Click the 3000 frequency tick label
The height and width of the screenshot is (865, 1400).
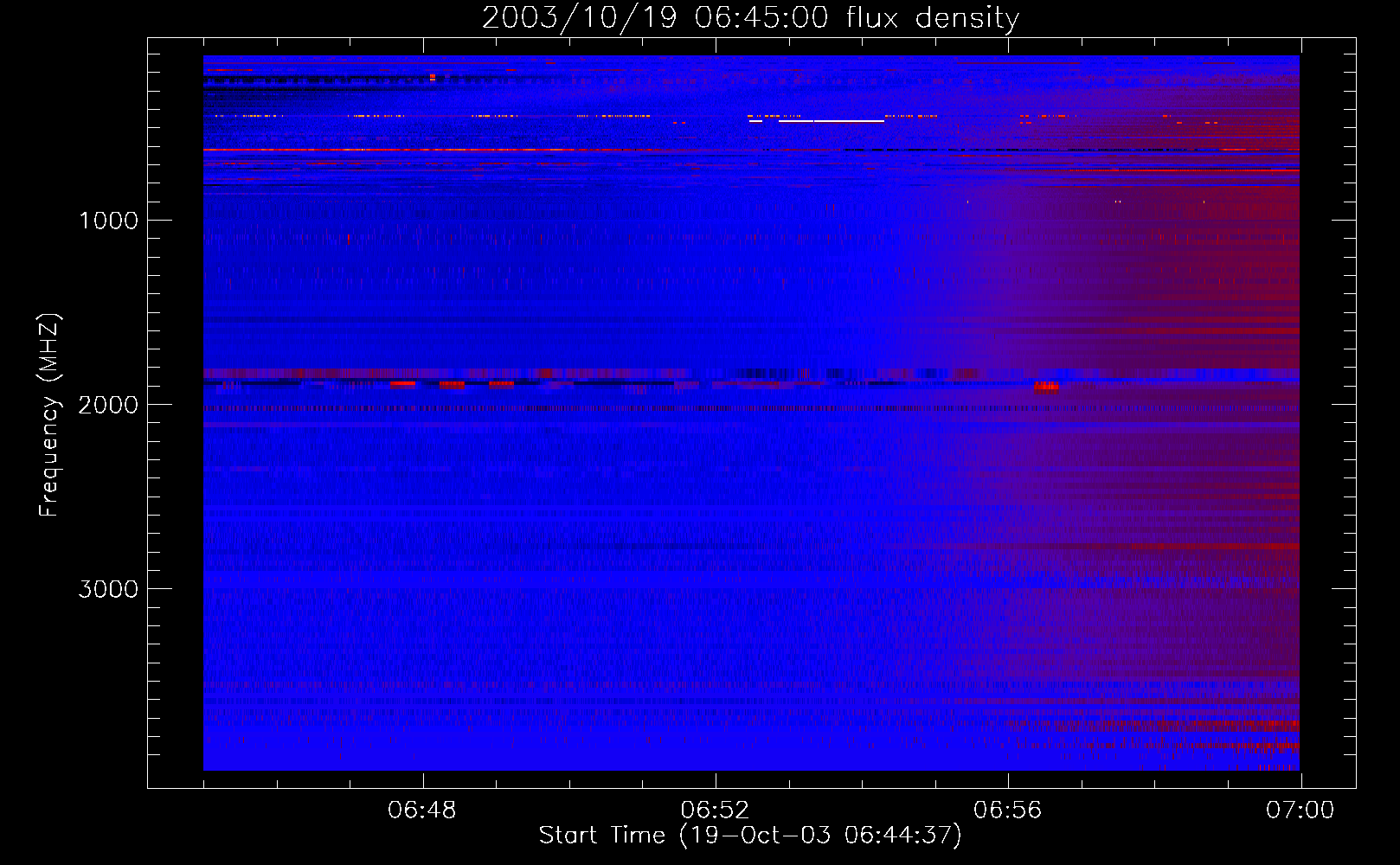tap(108, 589)
